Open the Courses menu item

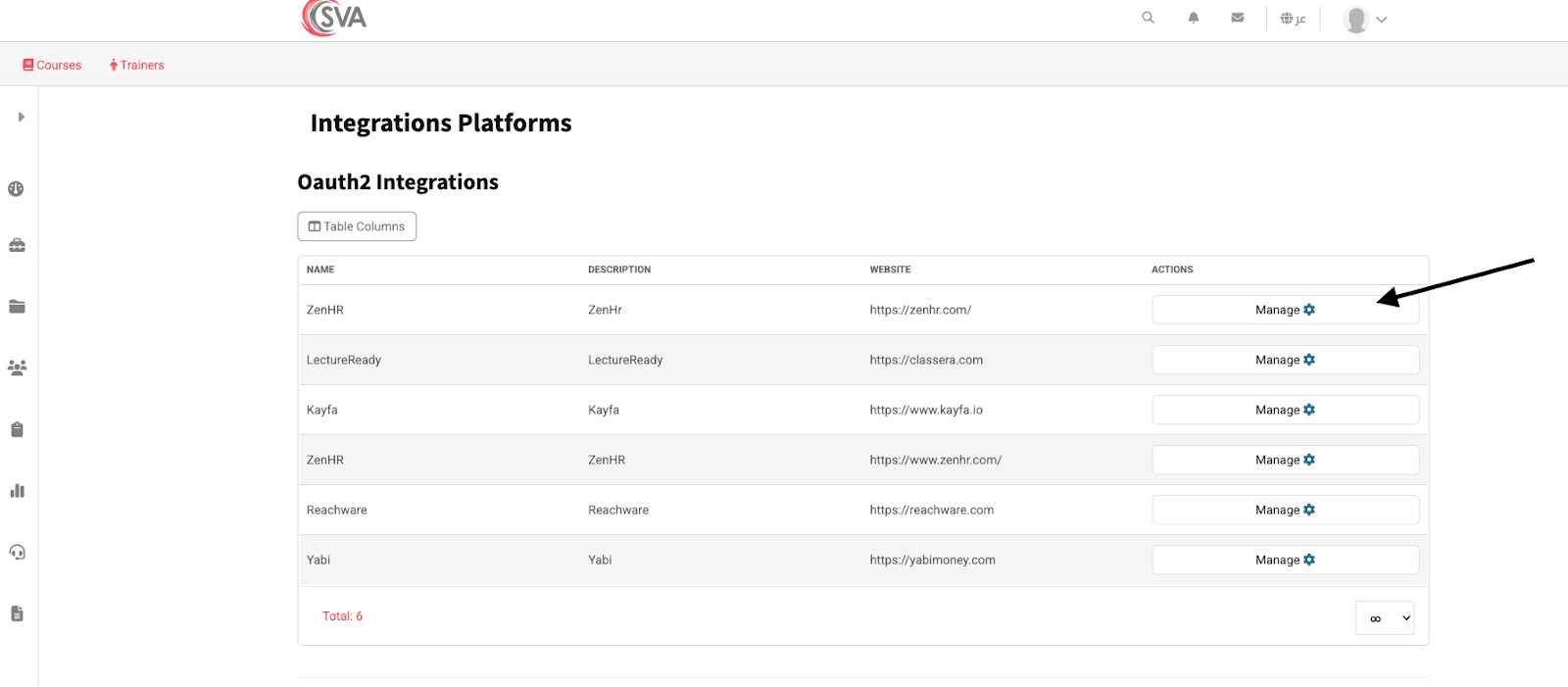52,65
